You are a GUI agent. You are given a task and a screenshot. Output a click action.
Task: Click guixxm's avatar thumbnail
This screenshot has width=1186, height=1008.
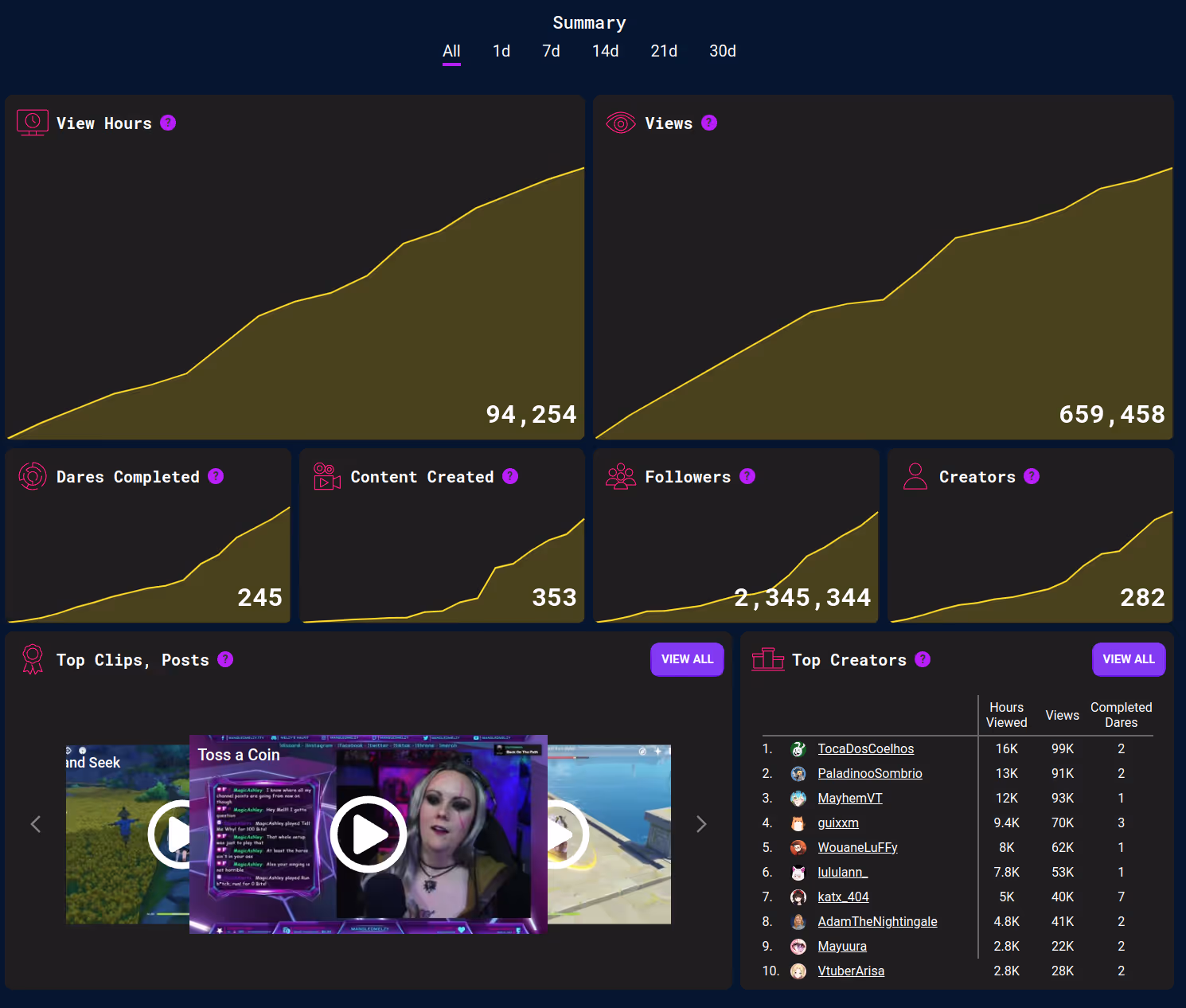[x=798, y=822]
